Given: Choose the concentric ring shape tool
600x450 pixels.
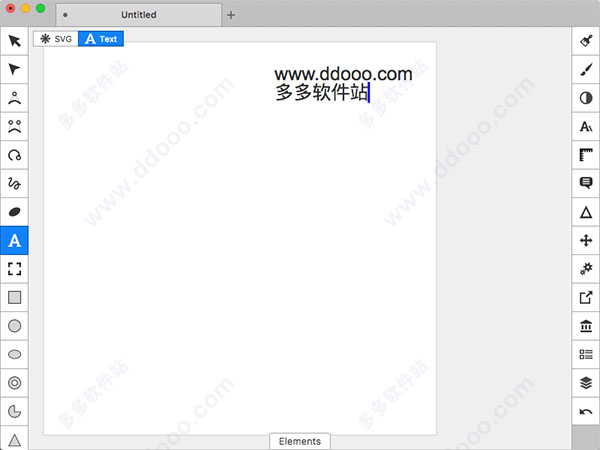Looking at the screenshot, I should point(14,383).
